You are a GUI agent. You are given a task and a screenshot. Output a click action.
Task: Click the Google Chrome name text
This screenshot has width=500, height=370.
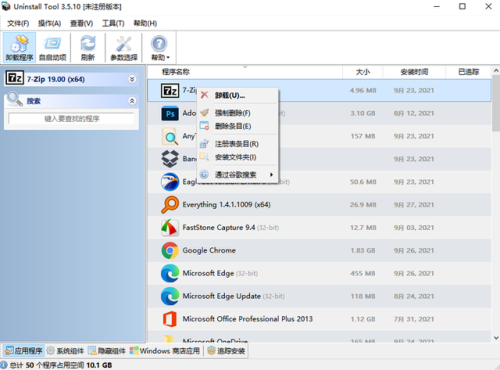[209, 250]
